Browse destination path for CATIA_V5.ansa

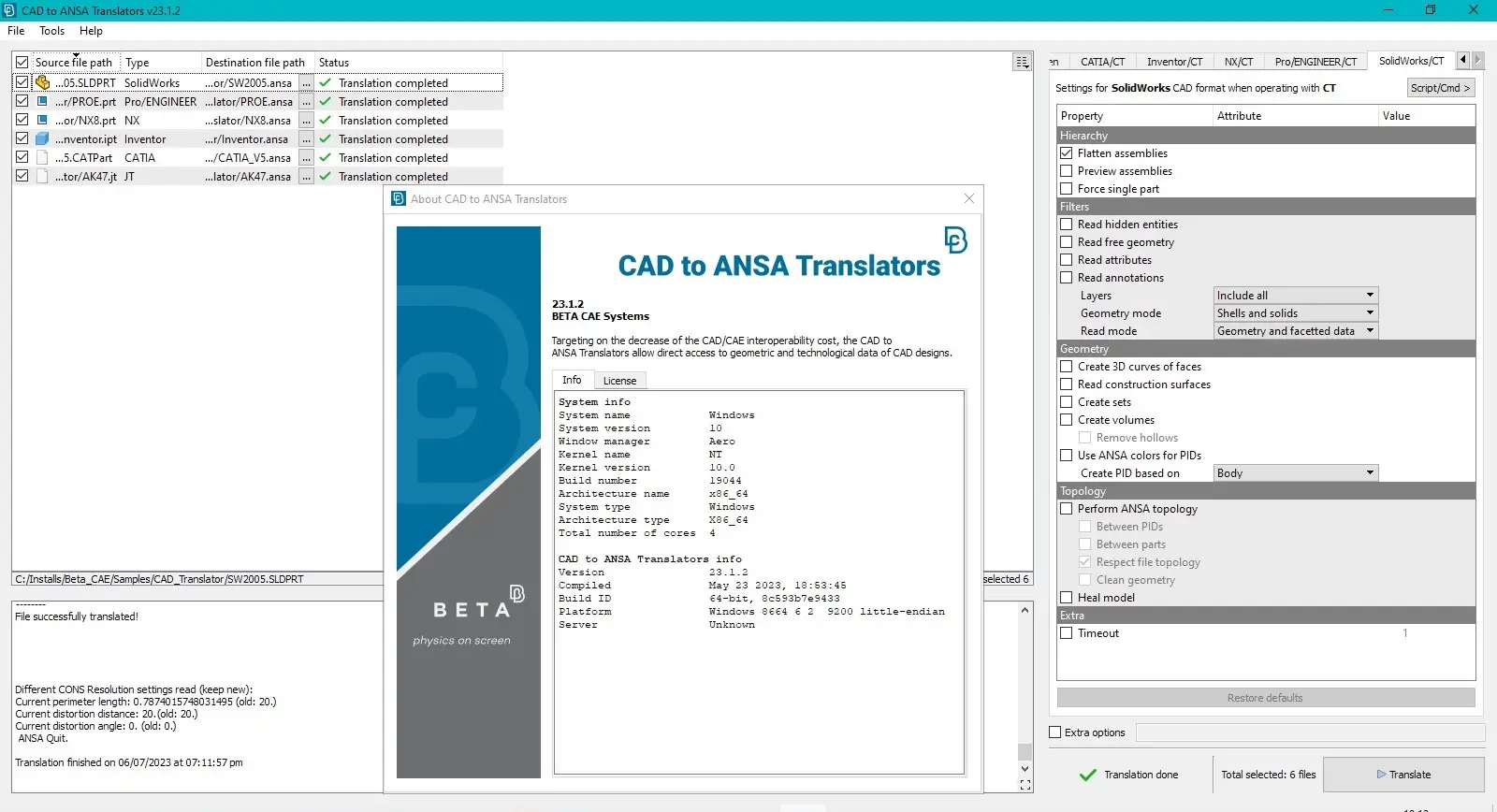(306, 158)
